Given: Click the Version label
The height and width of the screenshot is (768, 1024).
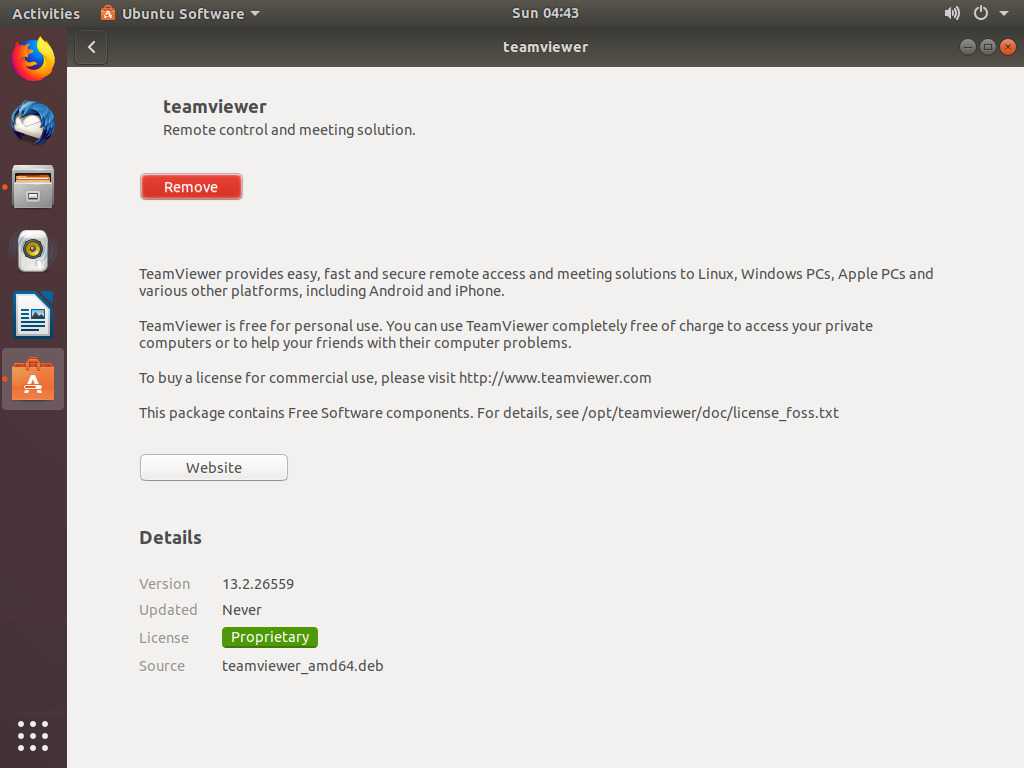Looking at the screenshot, I should click(x=165, y=584).
